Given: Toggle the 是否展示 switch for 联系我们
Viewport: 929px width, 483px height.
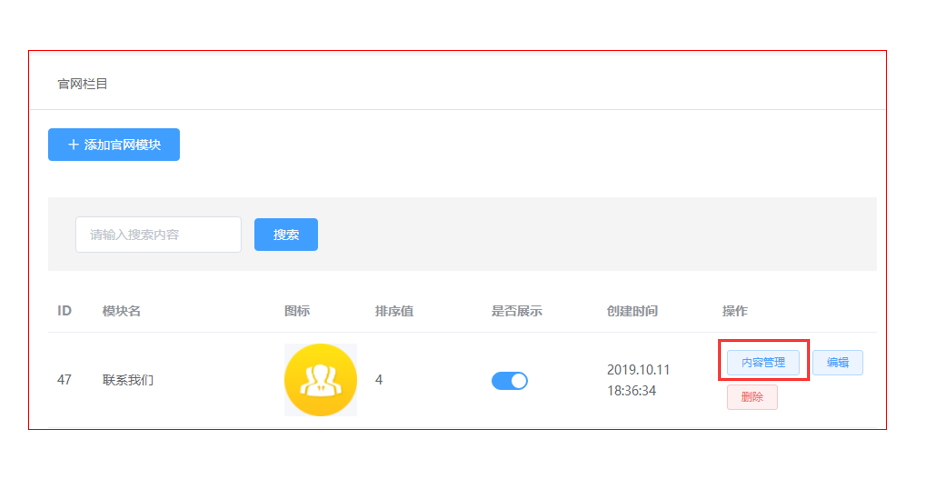Looking at the screenshot, I should pyautogui.click(x=510, y=380).
